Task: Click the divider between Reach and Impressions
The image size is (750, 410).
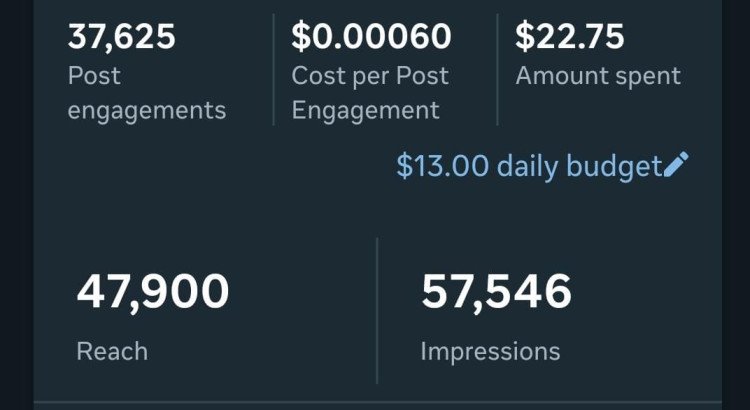Action: pyautogui.click(x=377, y=310)
